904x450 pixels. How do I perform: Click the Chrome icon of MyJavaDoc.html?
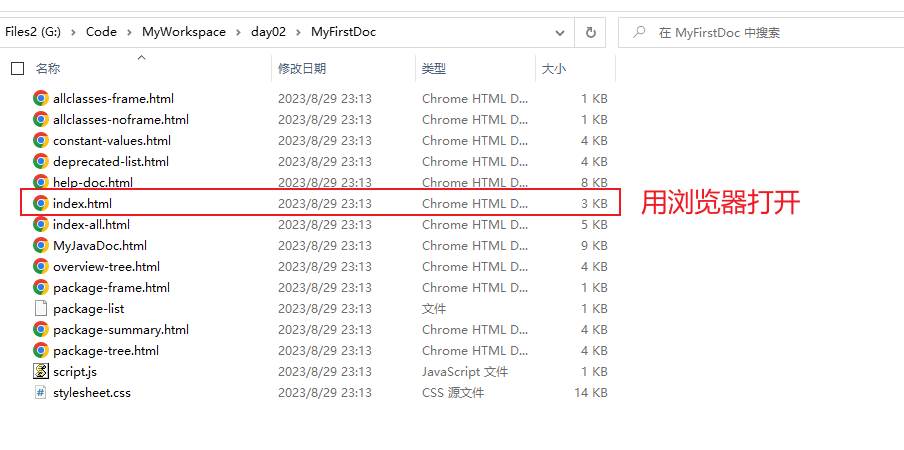tap(41, 245)
